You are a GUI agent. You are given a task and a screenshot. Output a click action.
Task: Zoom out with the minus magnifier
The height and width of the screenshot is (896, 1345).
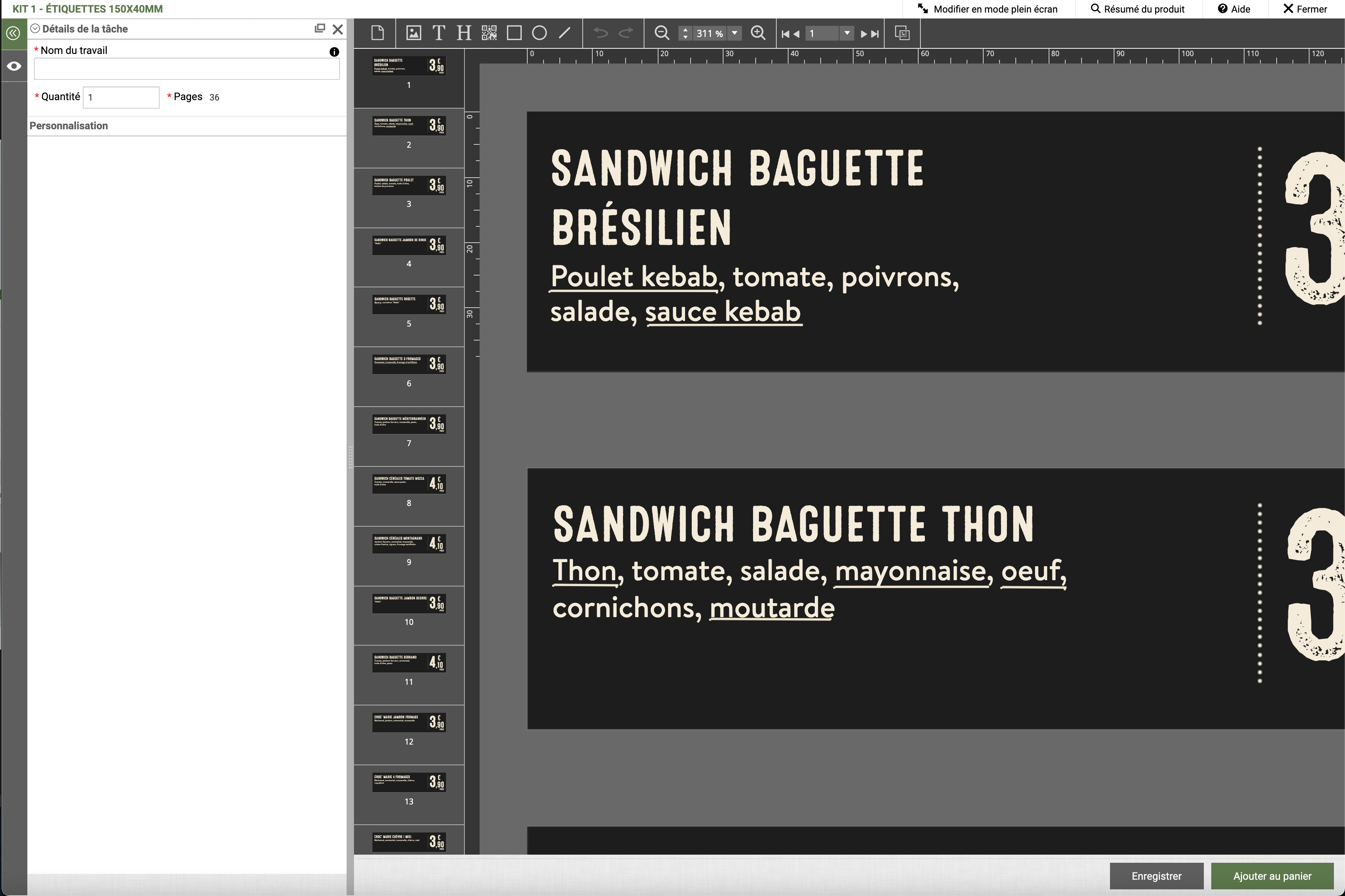click(661, 33)
